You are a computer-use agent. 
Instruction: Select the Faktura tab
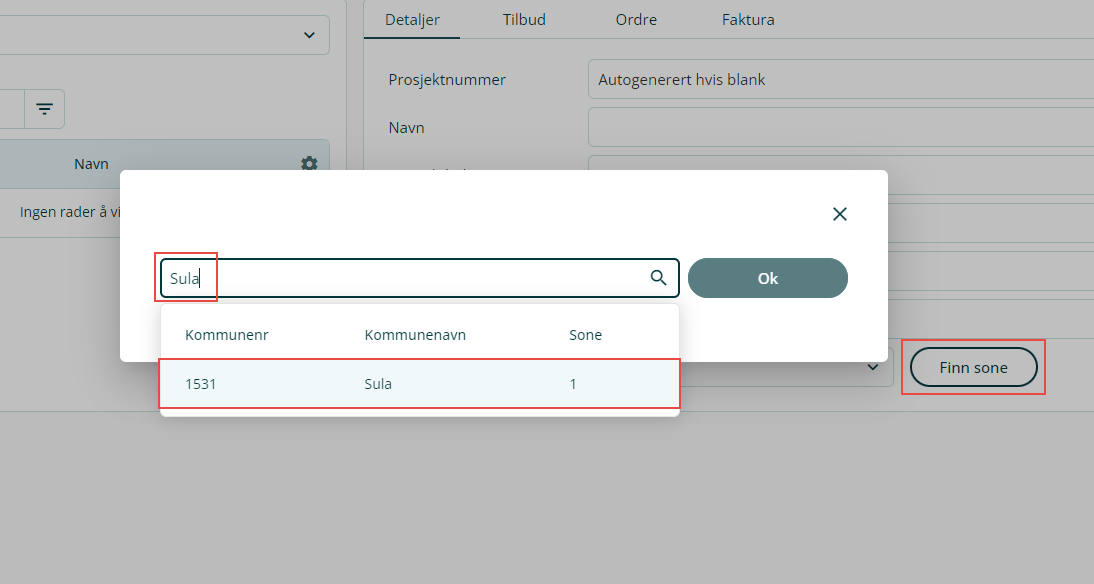pos(748,20)
